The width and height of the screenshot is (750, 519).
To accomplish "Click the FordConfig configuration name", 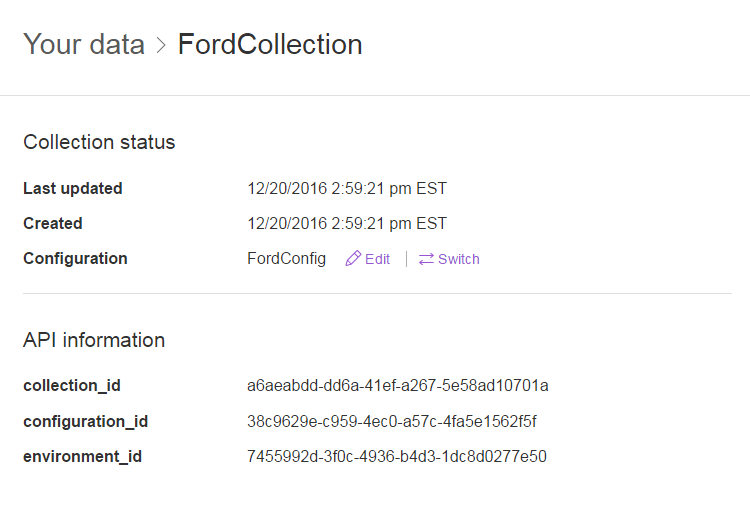I will (x=287, y=259).
